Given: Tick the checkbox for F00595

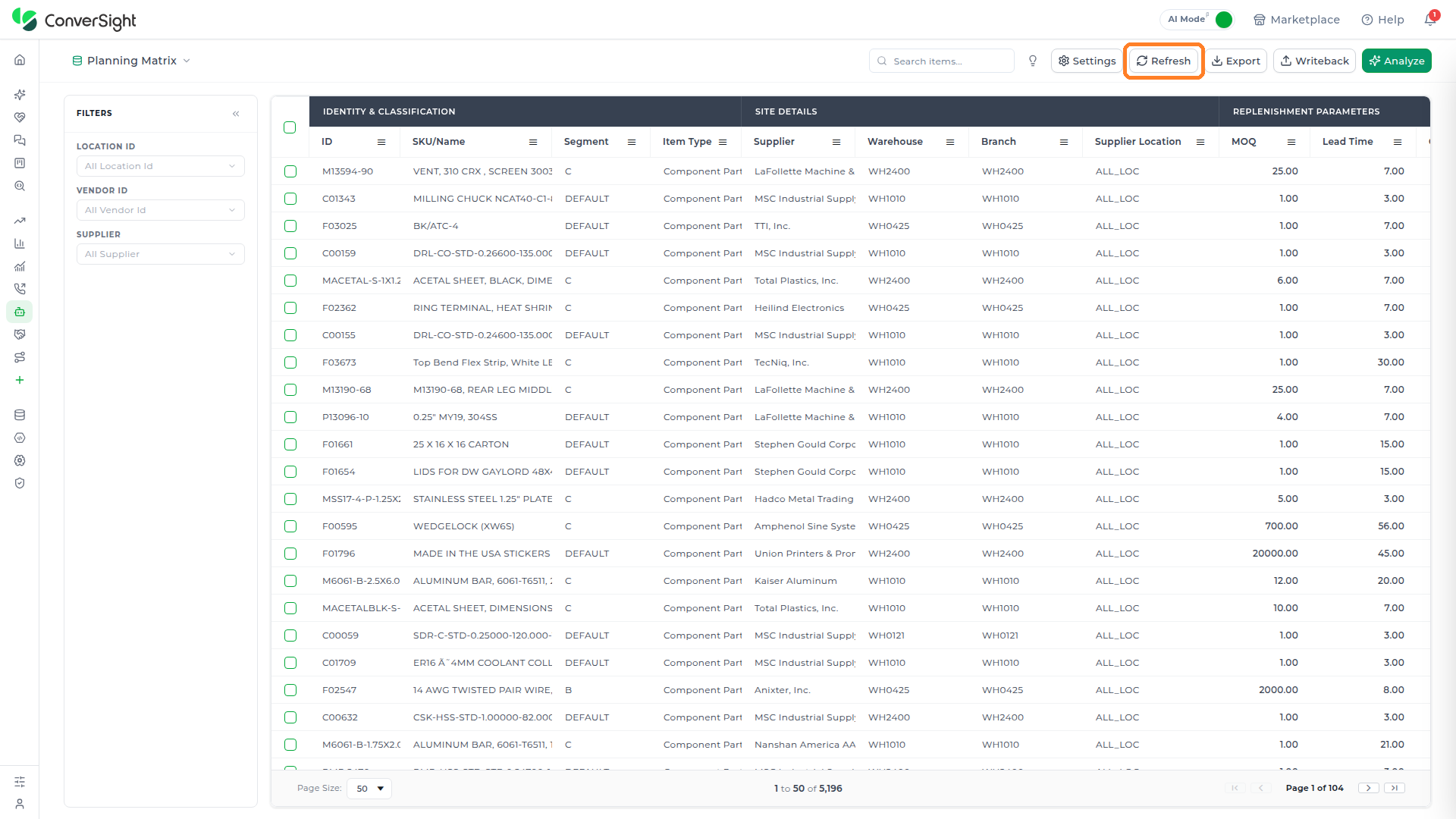Looking at the screenshot, I should [x=290, y=526].
